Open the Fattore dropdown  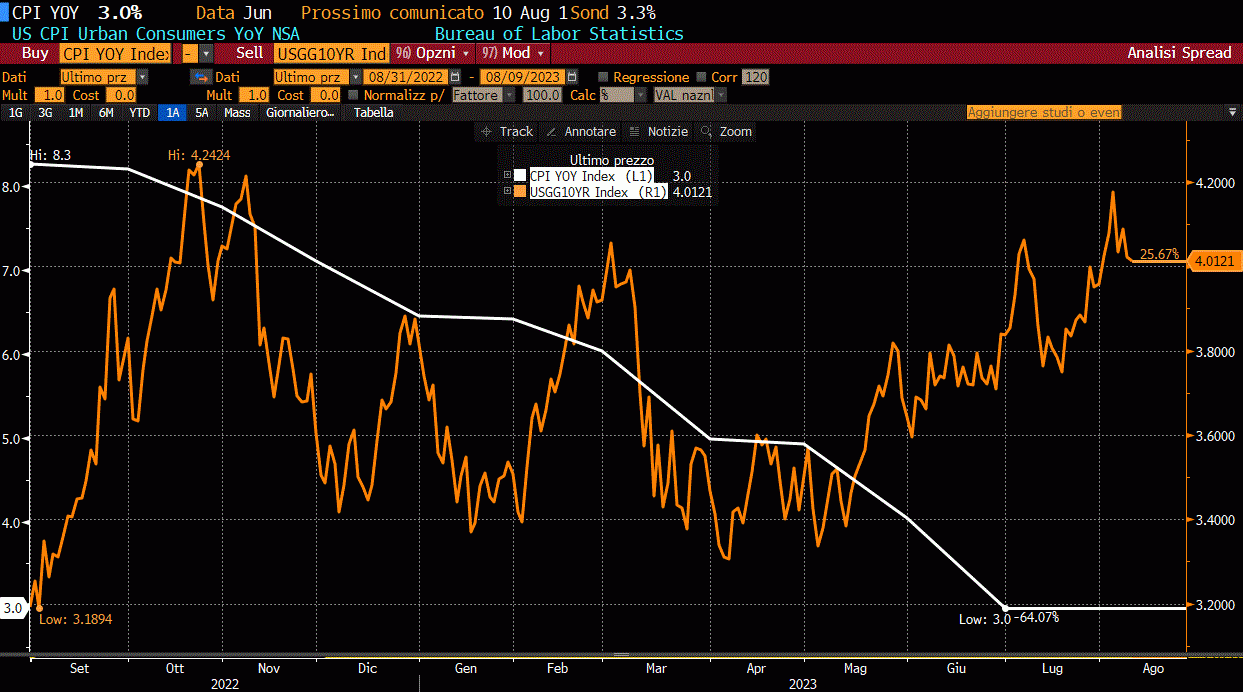484,95
